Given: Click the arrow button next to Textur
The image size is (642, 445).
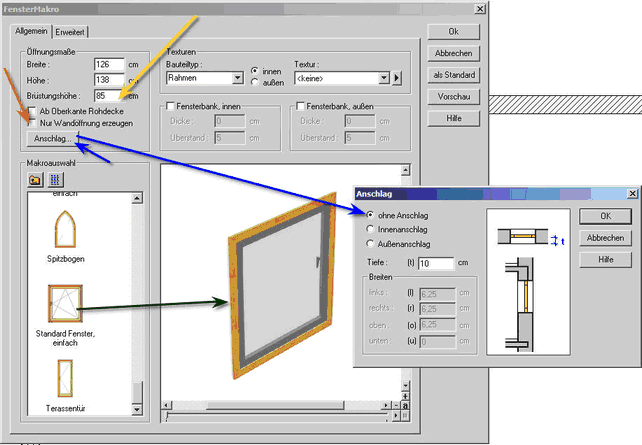Looking at the screenshot, I should pyautogui.click(x=396, y=78).
